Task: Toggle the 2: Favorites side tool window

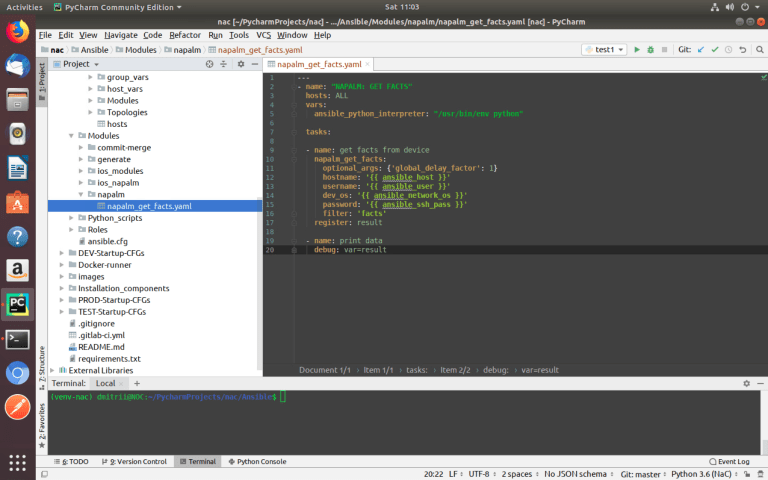Action: point(42,426)
